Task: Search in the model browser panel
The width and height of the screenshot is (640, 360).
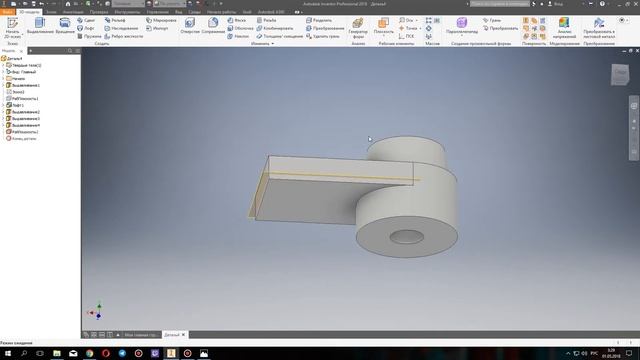Action: [x=70, y=51]
